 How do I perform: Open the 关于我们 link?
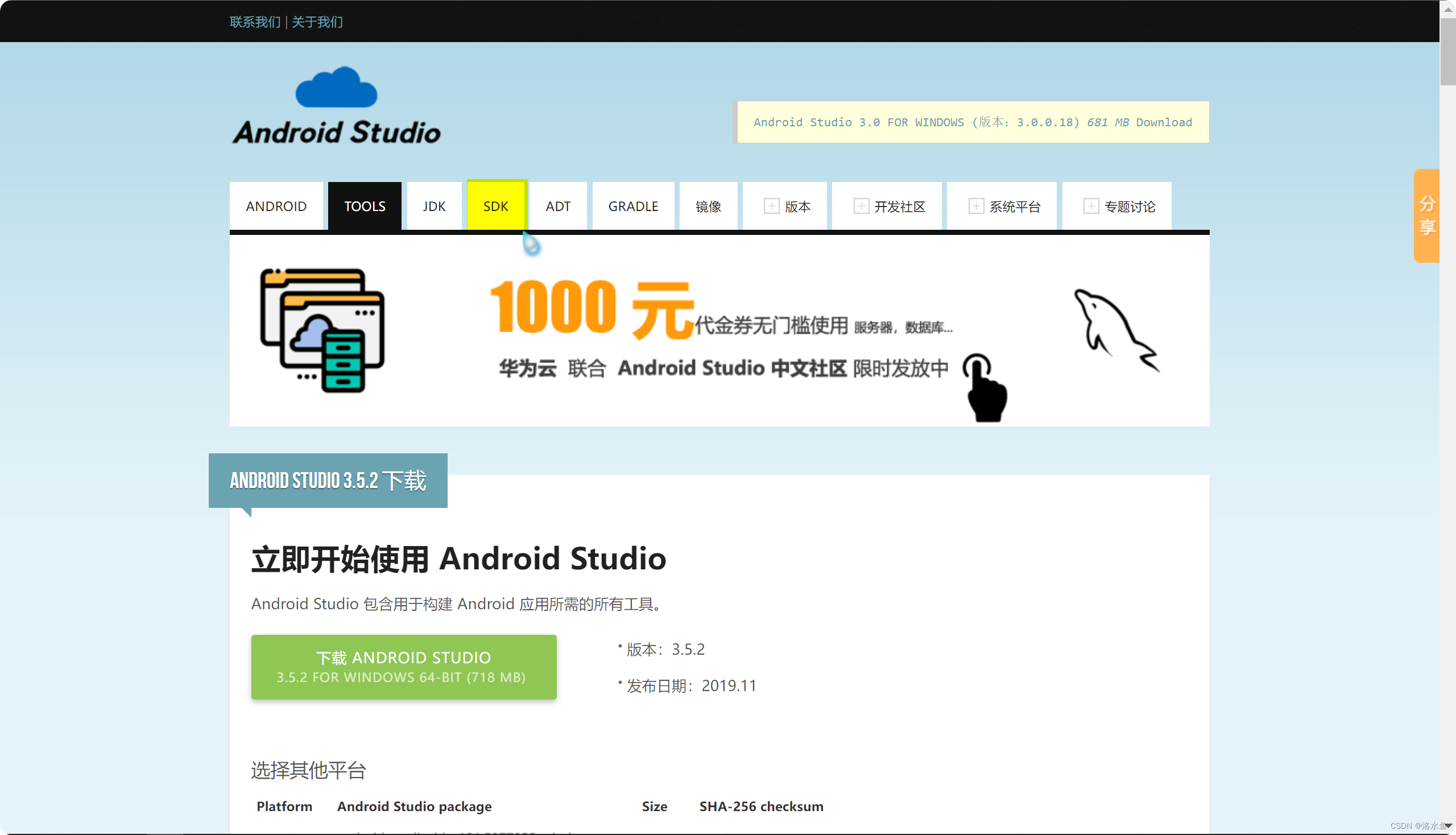click(x=317, y=22)
